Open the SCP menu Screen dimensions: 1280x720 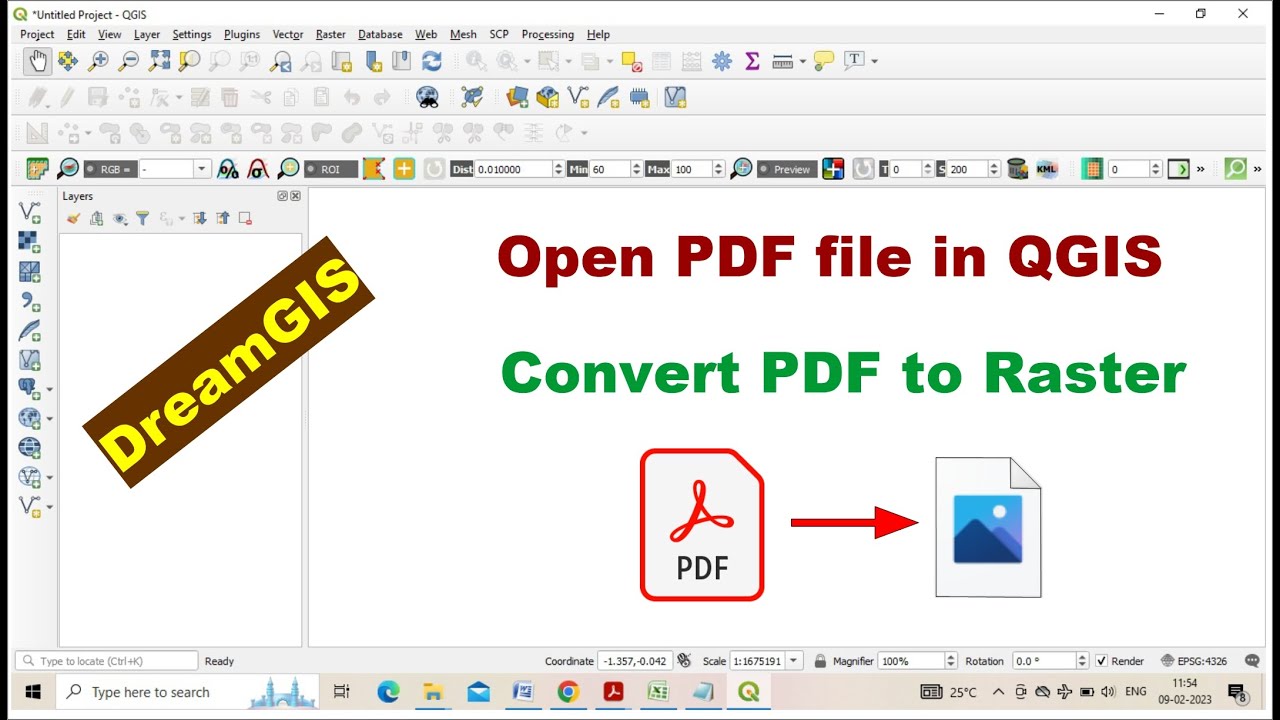[499, 34]
